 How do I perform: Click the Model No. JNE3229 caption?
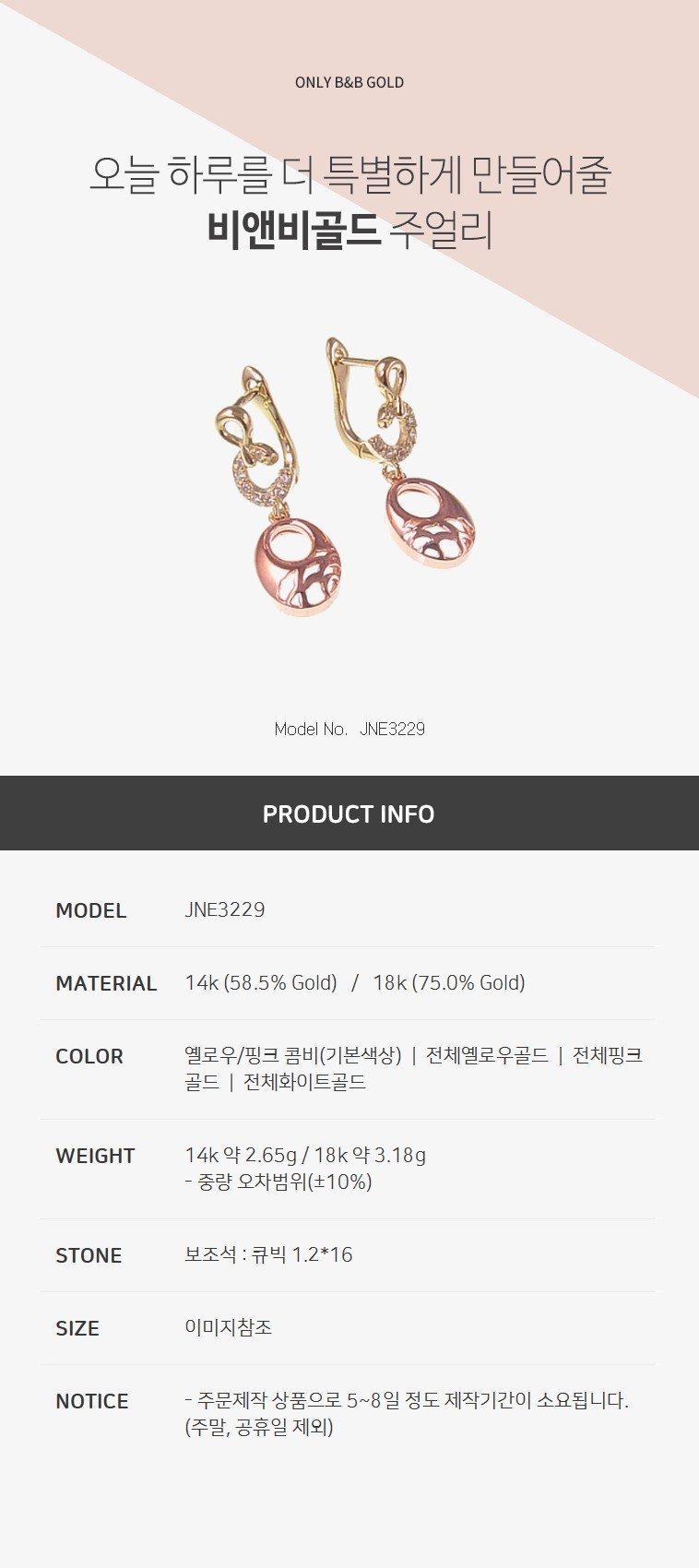pos(349,729)
